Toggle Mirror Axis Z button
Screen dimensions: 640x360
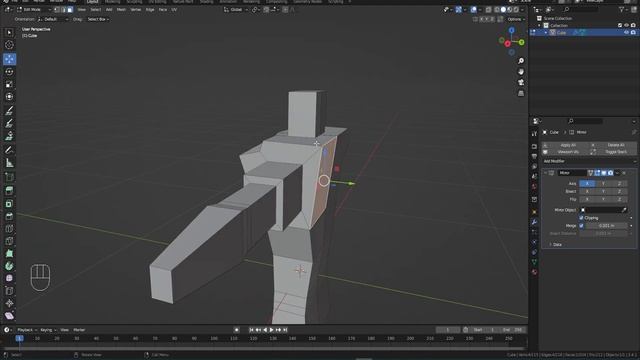[619, 184]
